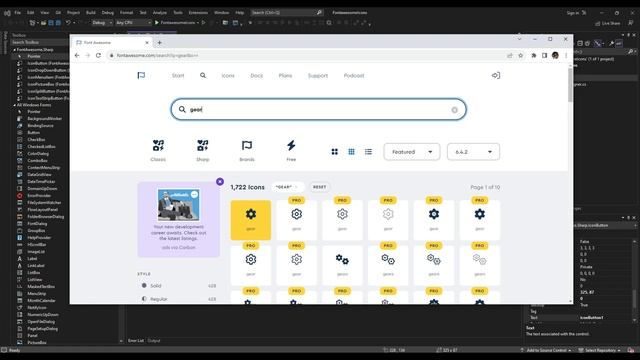
Task: Filter by Brands icons
Action: pos(247,150)
